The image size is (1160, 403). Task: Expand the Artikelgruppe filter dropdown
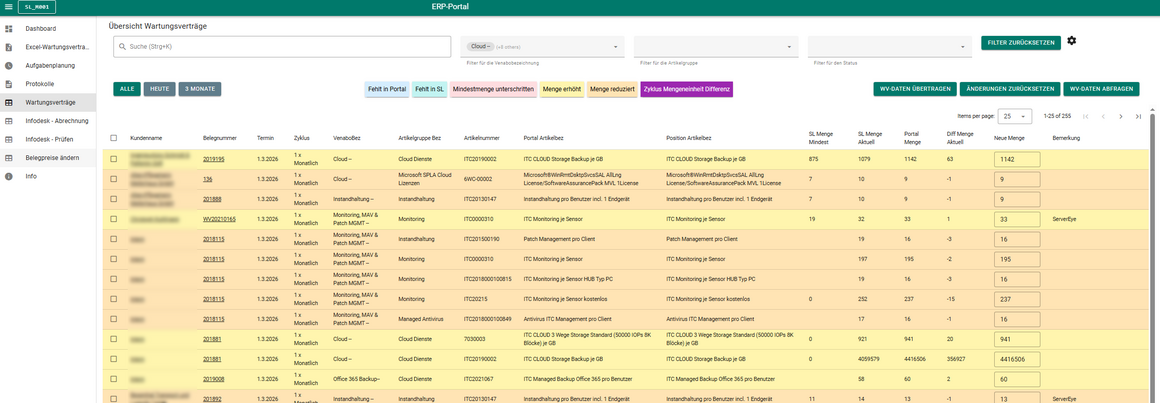(x=715, y=46)
